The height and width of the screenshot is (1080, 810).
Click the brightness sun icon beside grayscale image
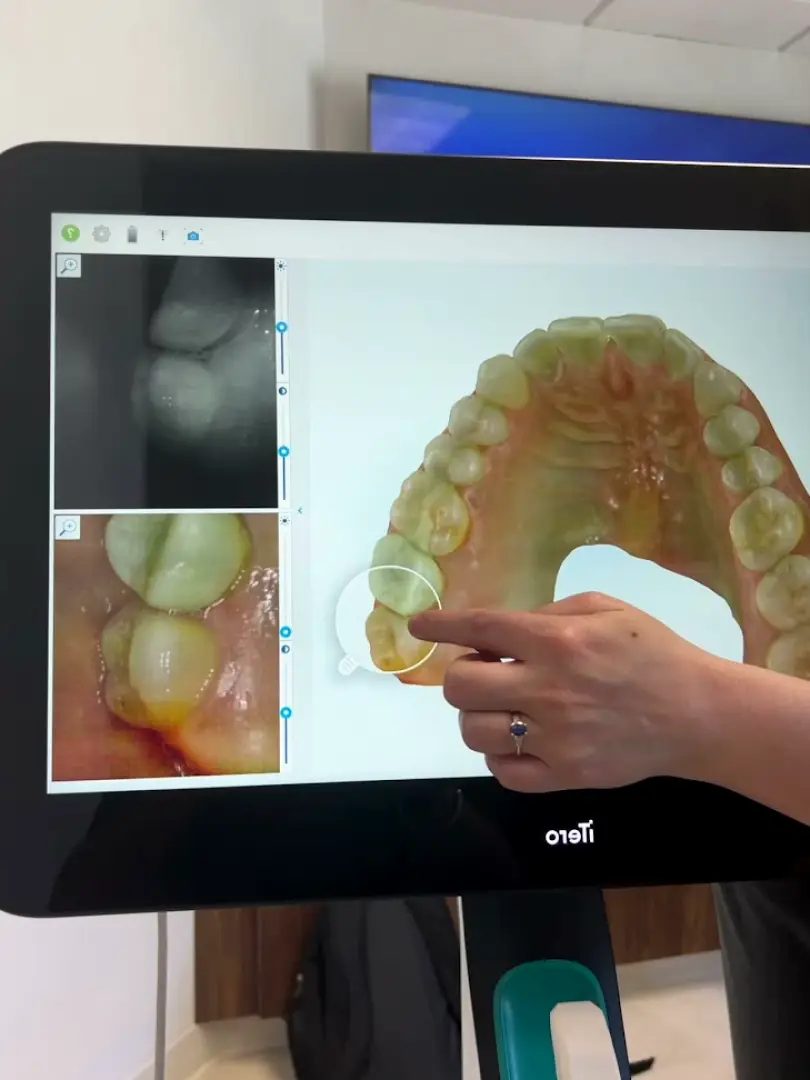coord(280,266)
